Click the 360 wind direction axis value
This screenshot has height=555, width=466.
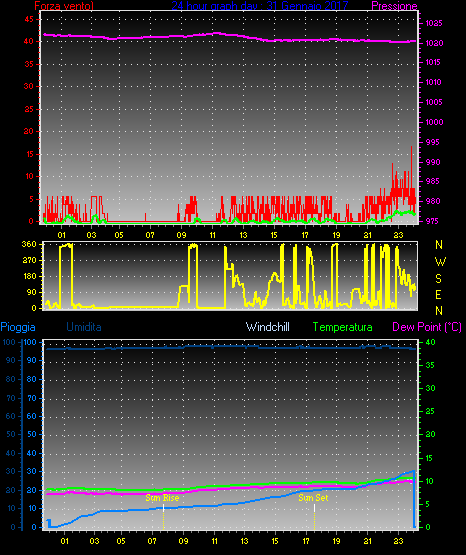(29, 244)
